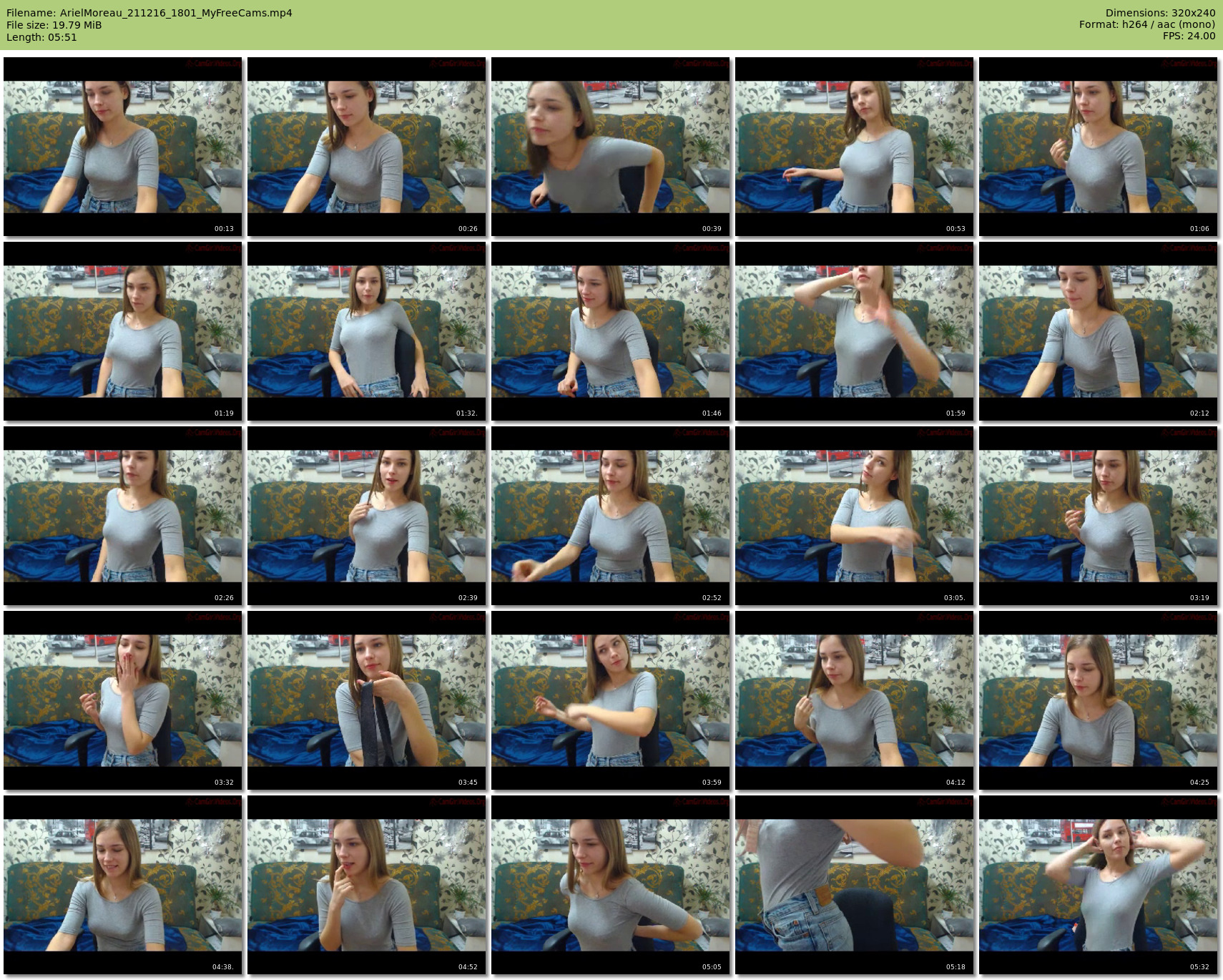Screen dimensions: 1223x980
Task: Select the frame timestamped 05:18
Action: pyautogui.click(x=854, y=885)
